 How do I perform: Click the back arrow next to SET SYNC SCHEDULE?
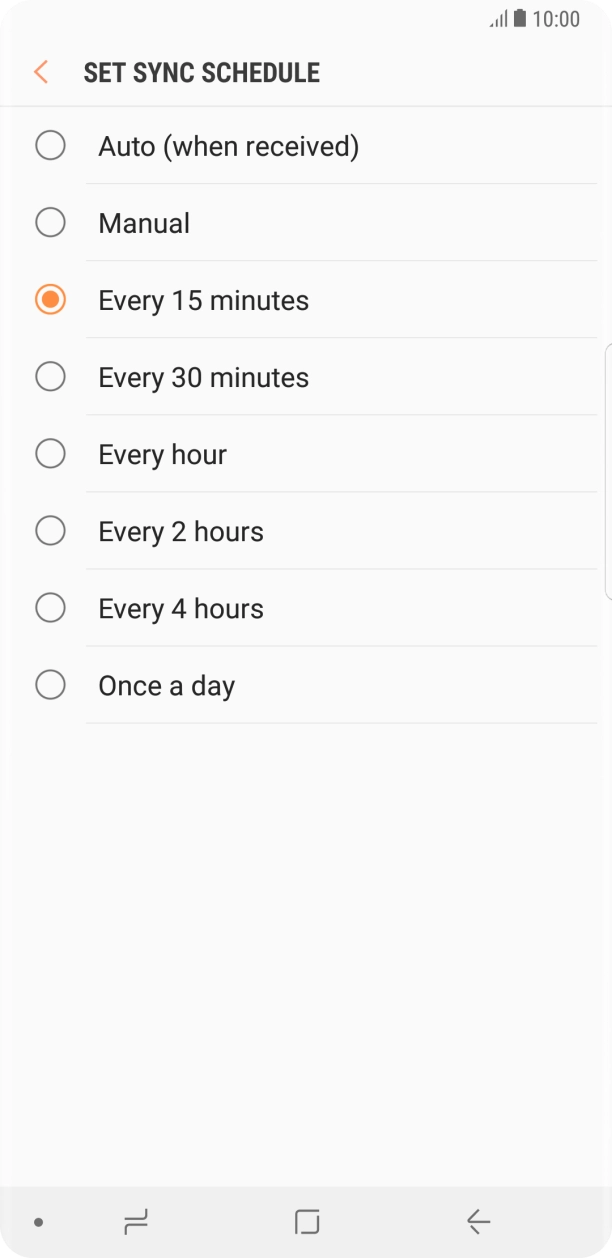pos(39,72)
